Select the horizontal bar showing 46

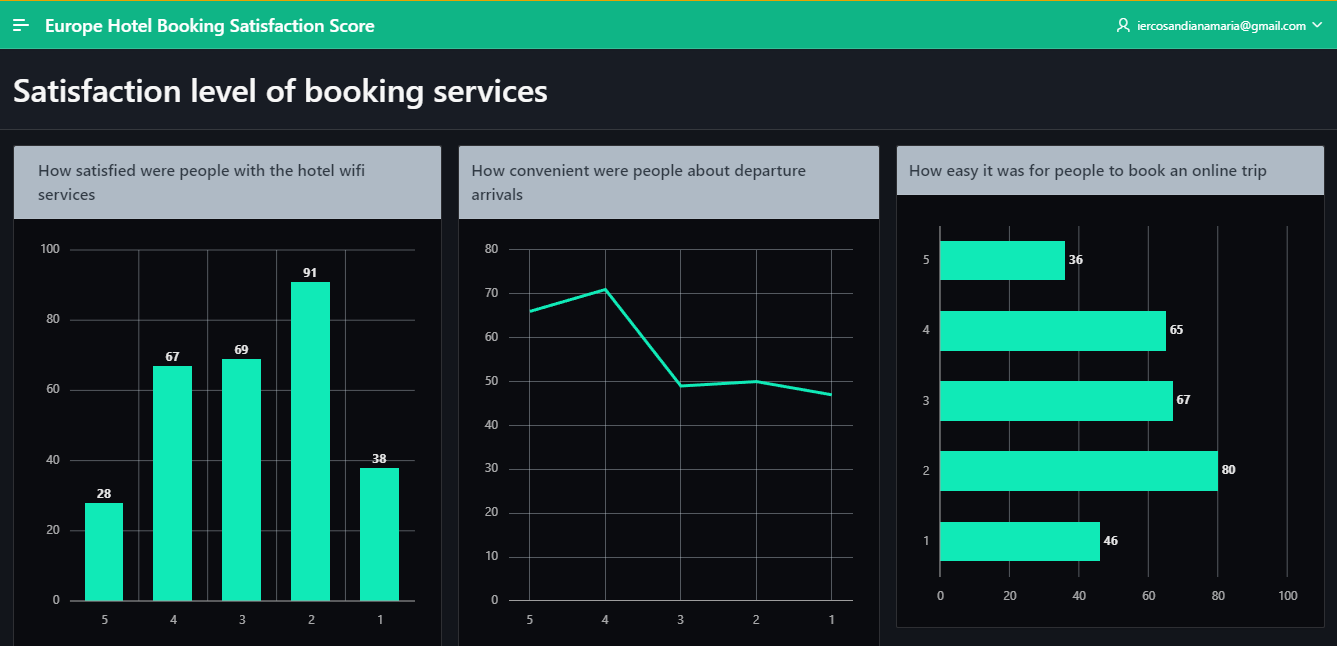tap(1019, 541)
